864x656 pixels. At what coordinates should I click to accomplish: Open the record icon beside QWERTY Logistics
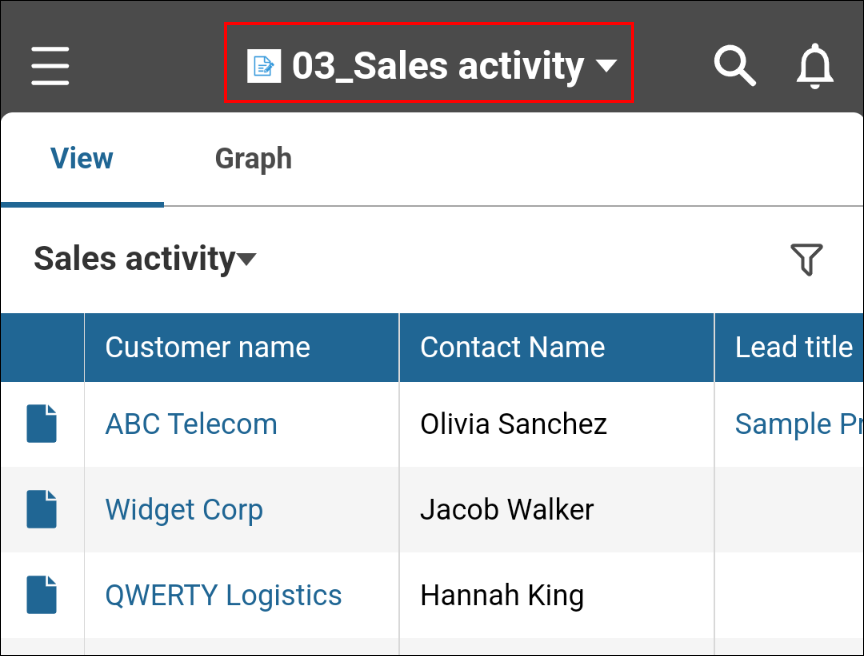pyautogui.click(x=41, y=594)
